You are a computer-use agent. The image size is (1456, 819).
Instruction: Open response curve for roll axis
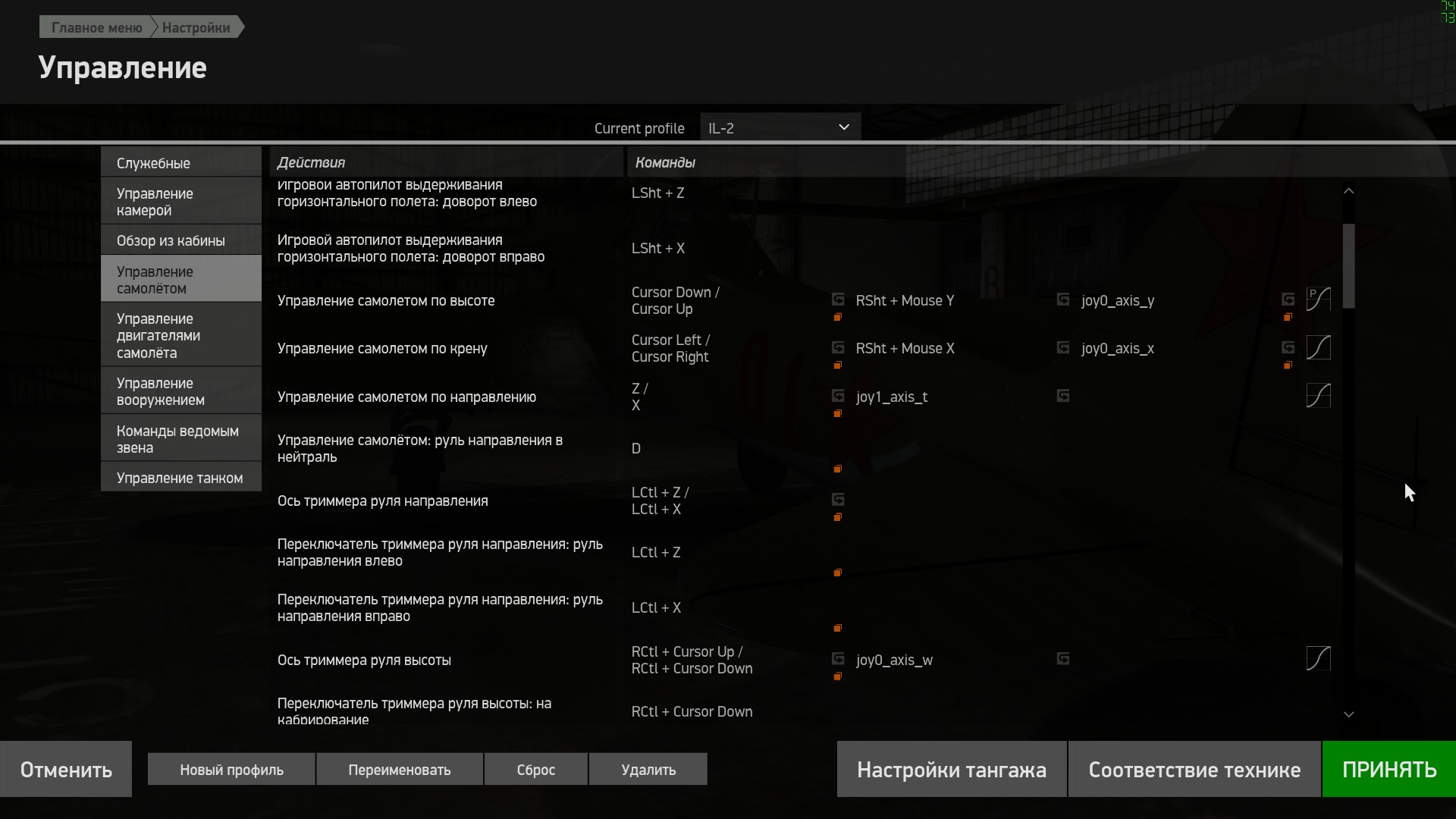tap(1318, 348)
